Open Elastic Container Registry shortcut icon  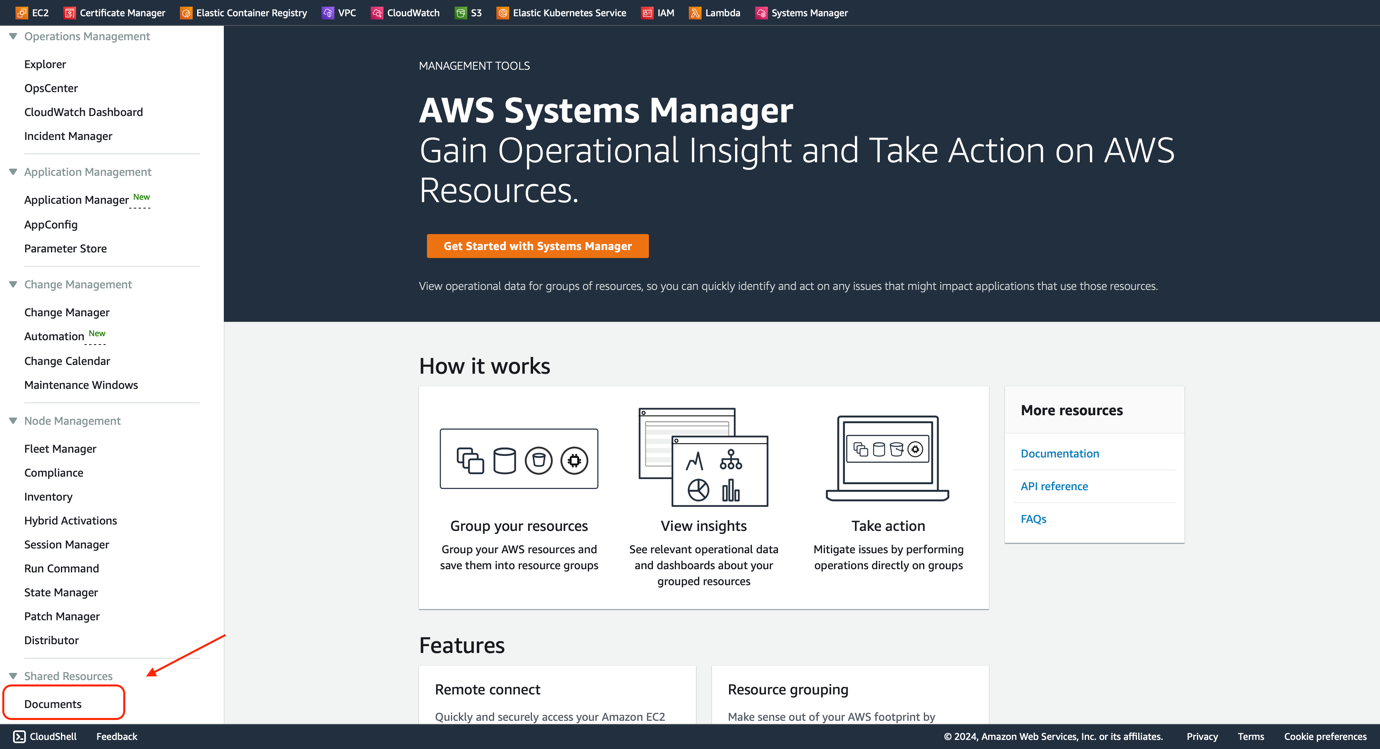[x=186, y=13]
